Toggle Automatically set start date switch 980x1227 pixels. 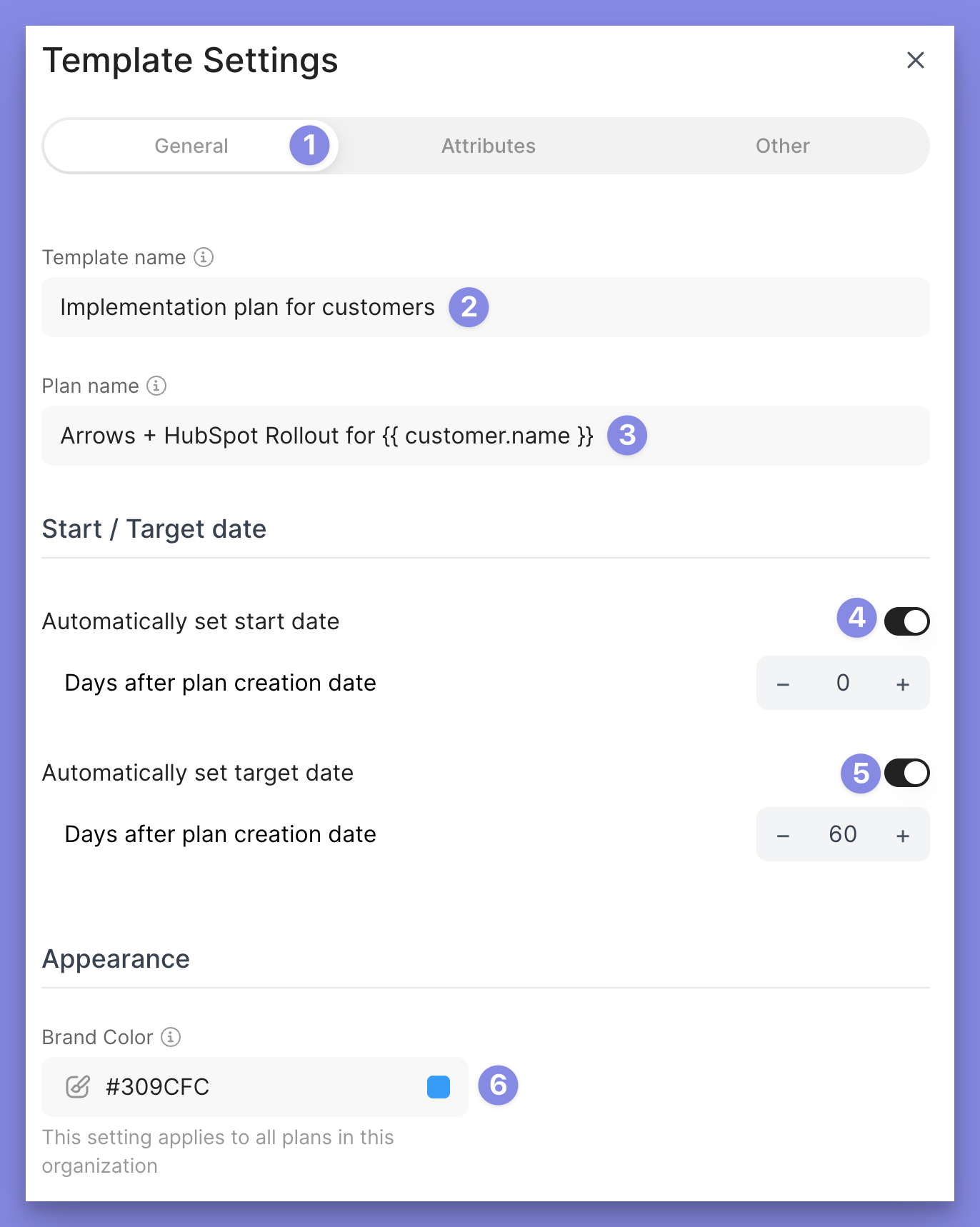pos(906,621)
